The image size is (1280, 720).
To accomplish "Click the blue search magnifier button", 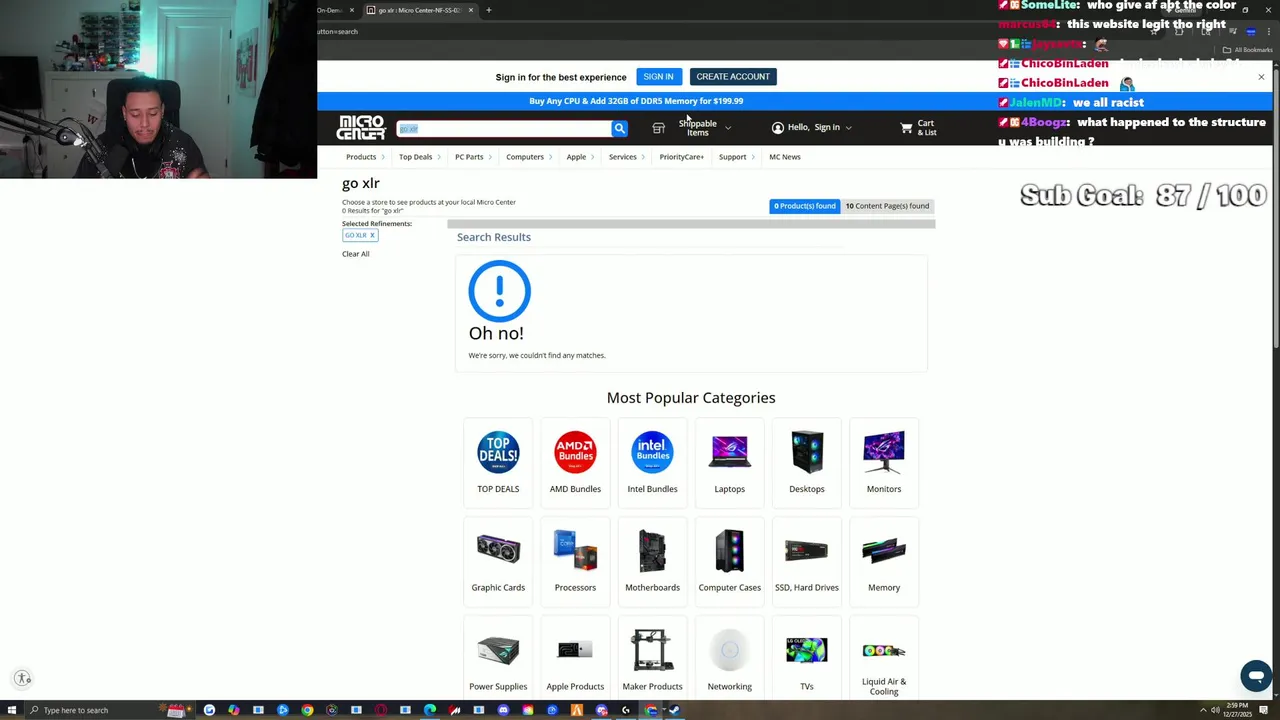I will coord(619,128).
